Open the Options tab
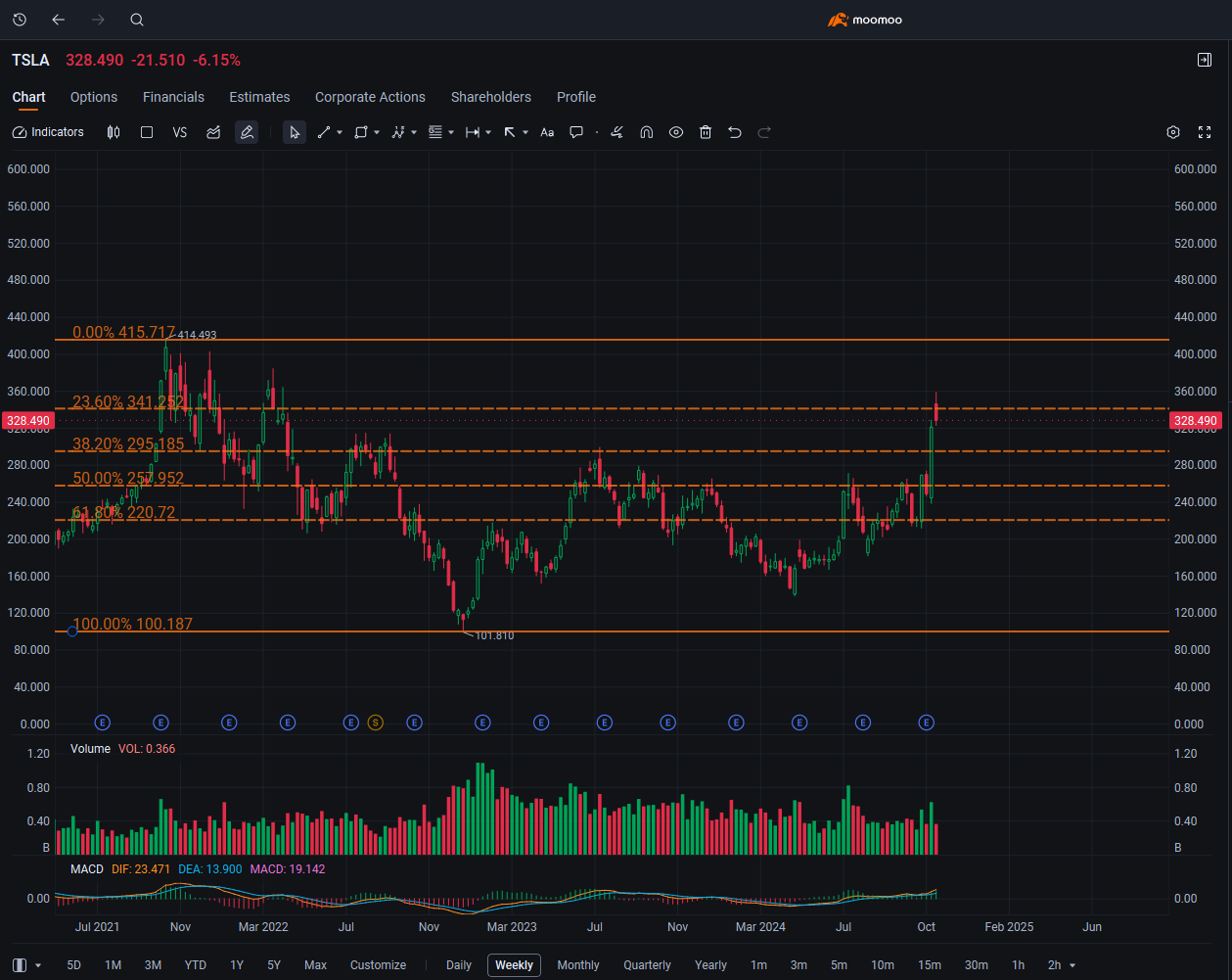Screen dimensions: 1232x980 [x=94, y=97]
